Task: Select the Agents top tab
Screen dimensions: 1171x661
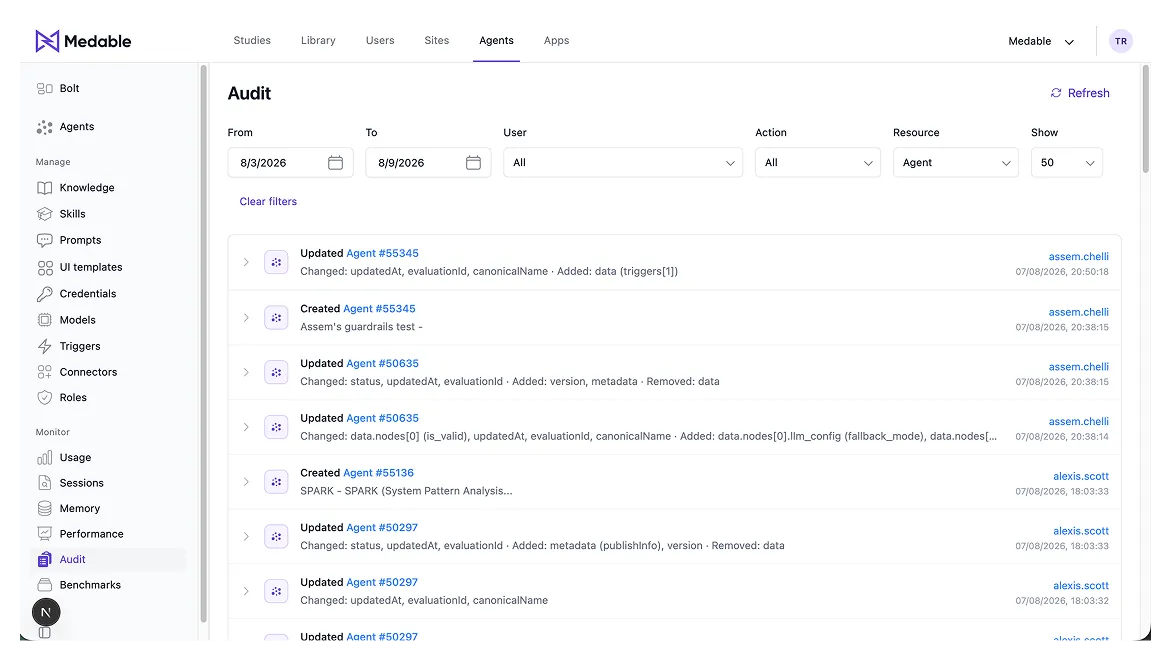Action: pyautogui.click(x=497, y=40)
